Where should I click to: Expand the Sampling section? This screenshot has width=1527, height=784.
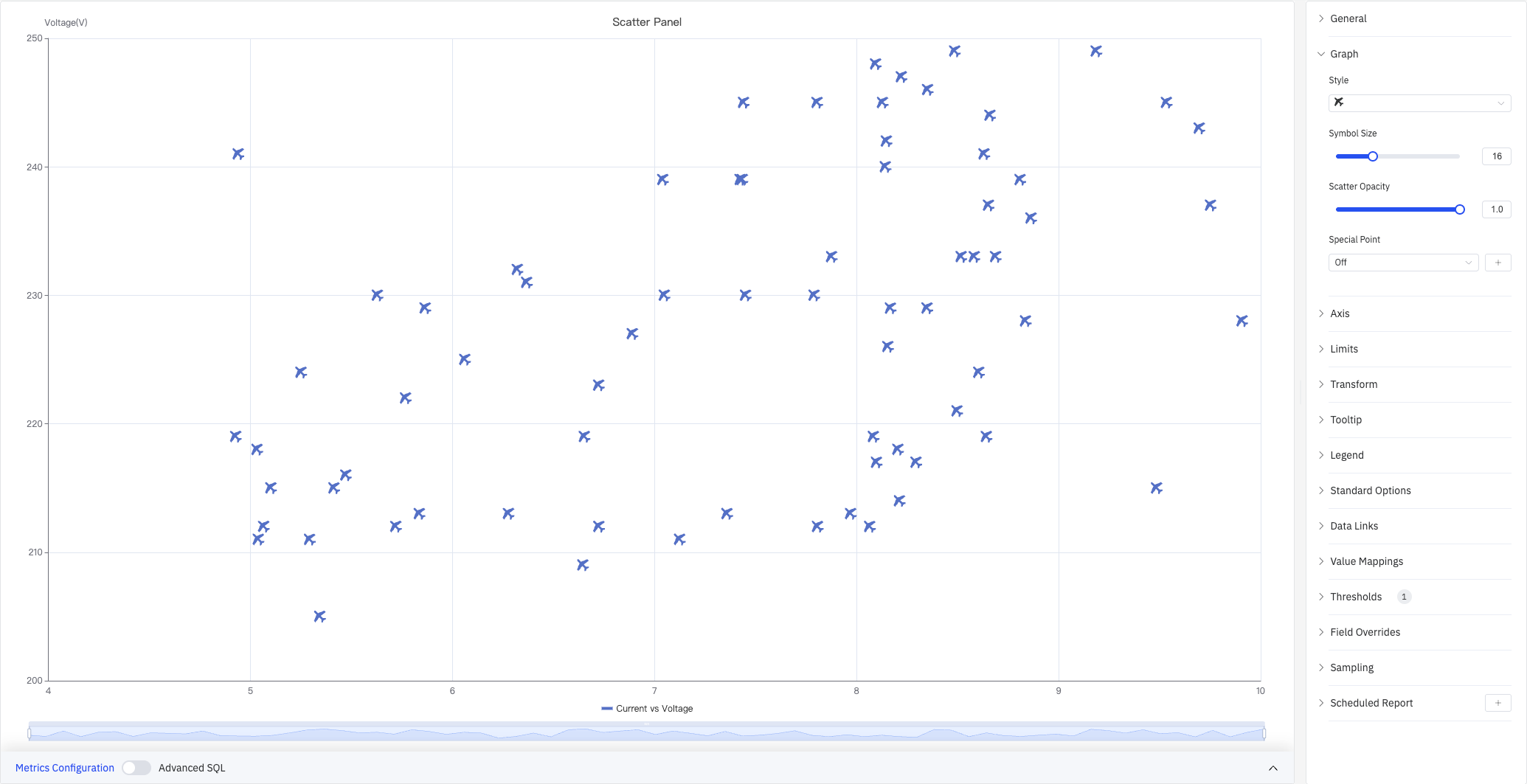pos(1351,667)
